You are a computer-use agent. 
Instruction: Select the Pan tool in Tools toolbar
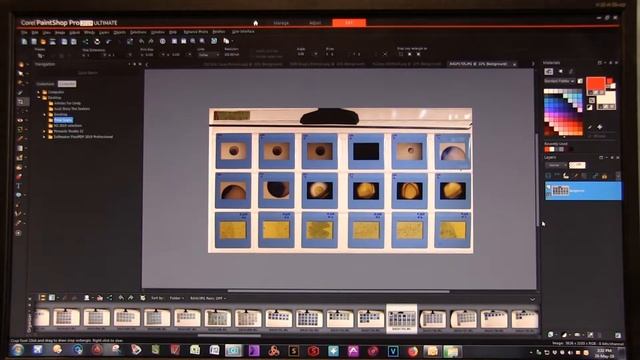pos(20,64)
